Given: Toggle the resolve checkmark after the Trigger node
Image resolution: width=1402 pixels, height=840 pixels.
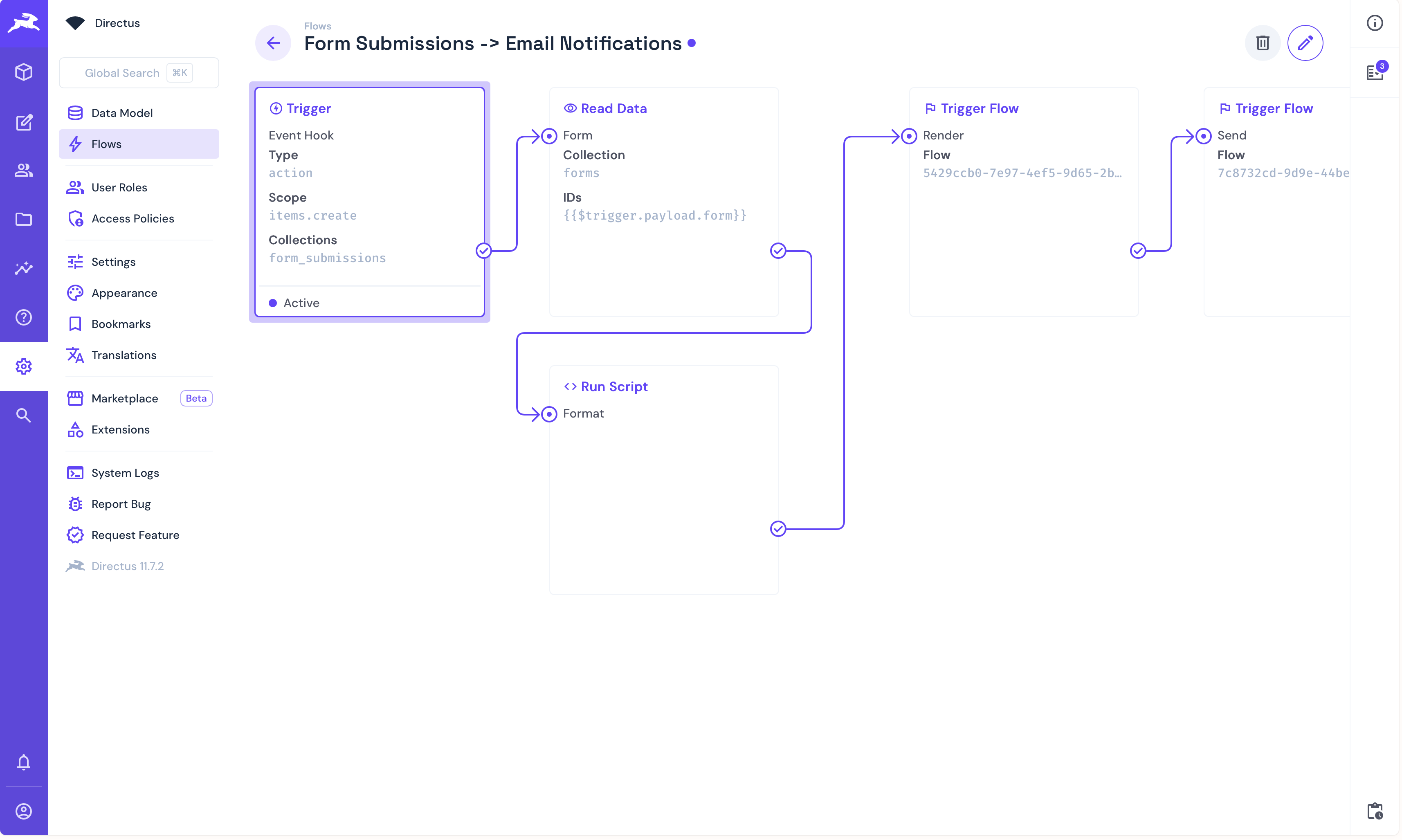Looking at the screenshot, I should (x=484, y=251).
